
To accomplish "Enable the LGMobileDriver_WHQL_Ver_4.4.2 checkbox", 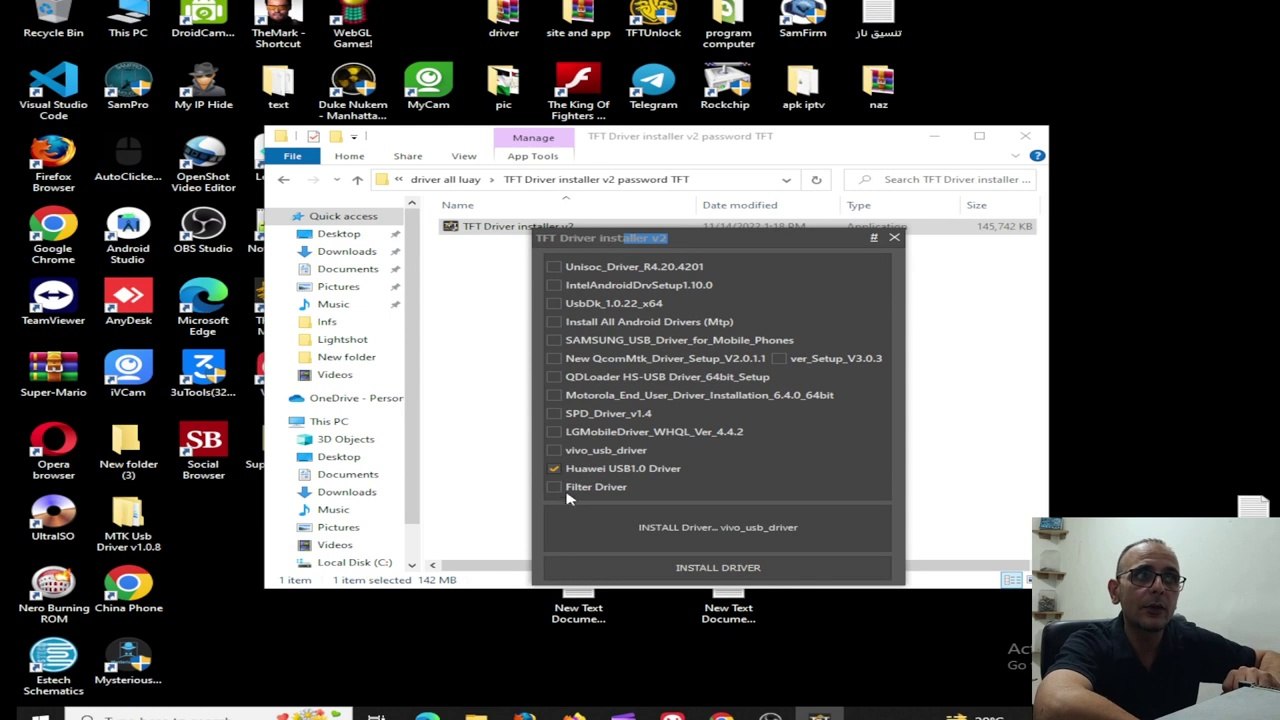I will pos(554,432).
